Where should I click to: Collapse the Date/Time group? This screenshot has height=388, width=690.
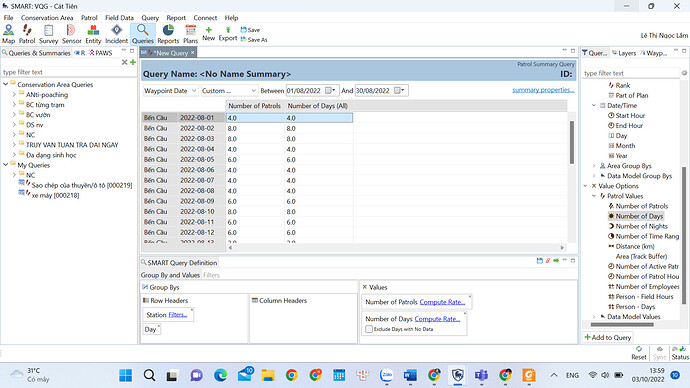(x=594, y=105)
